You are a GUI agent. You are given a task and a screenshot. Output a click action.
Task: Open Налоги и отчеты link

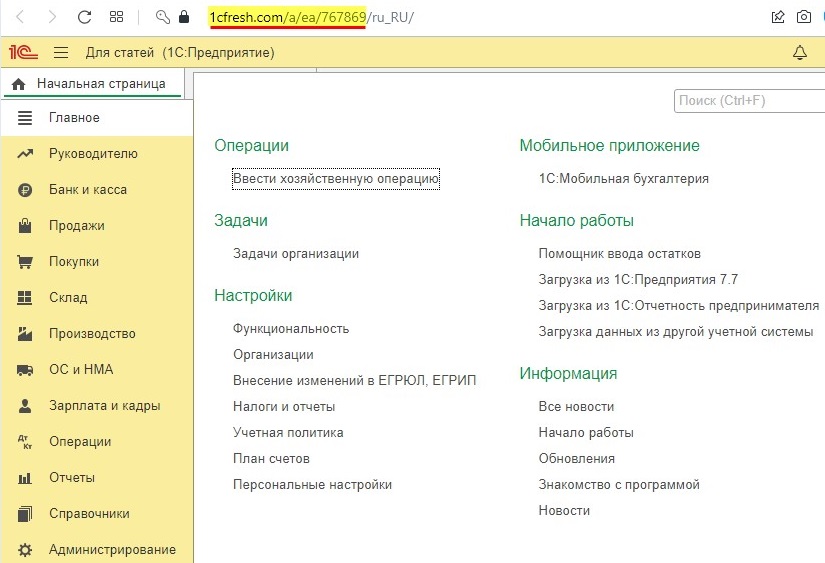tap(284, 407)
